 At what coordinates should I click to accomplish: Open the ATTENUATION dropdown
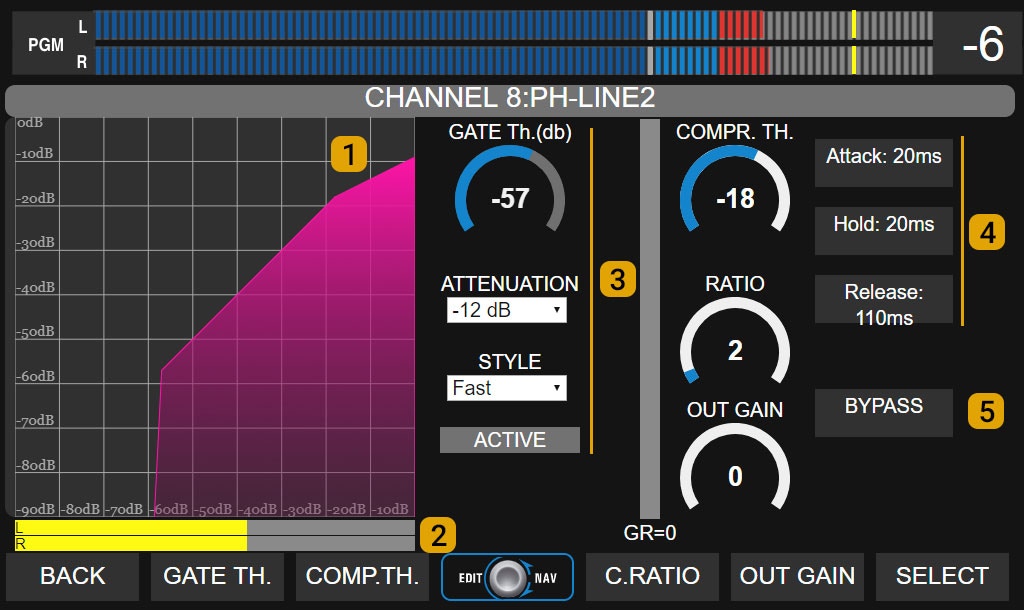506,310
